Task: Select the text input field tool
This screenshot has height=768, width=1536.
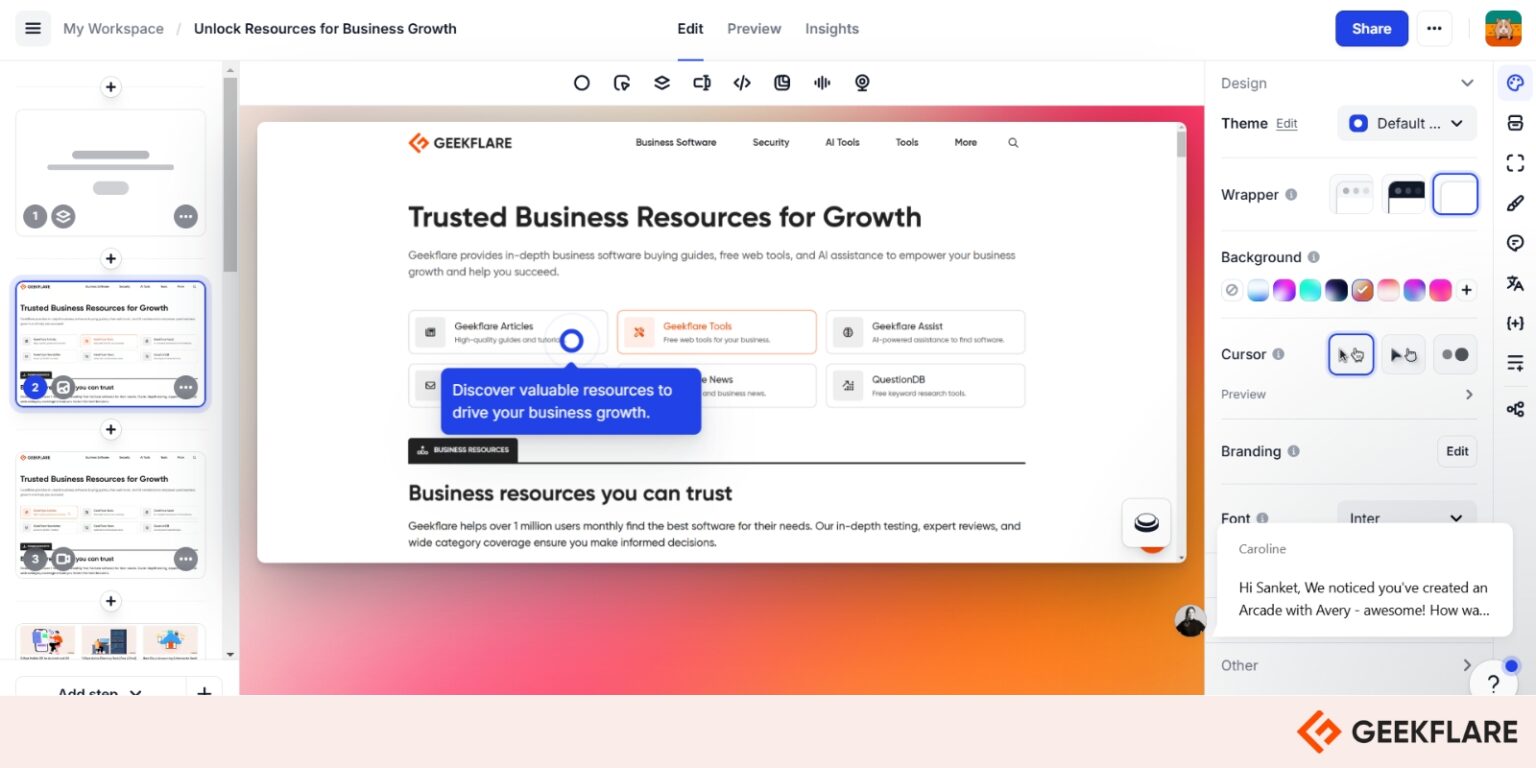Action: (x=702, y=83)
